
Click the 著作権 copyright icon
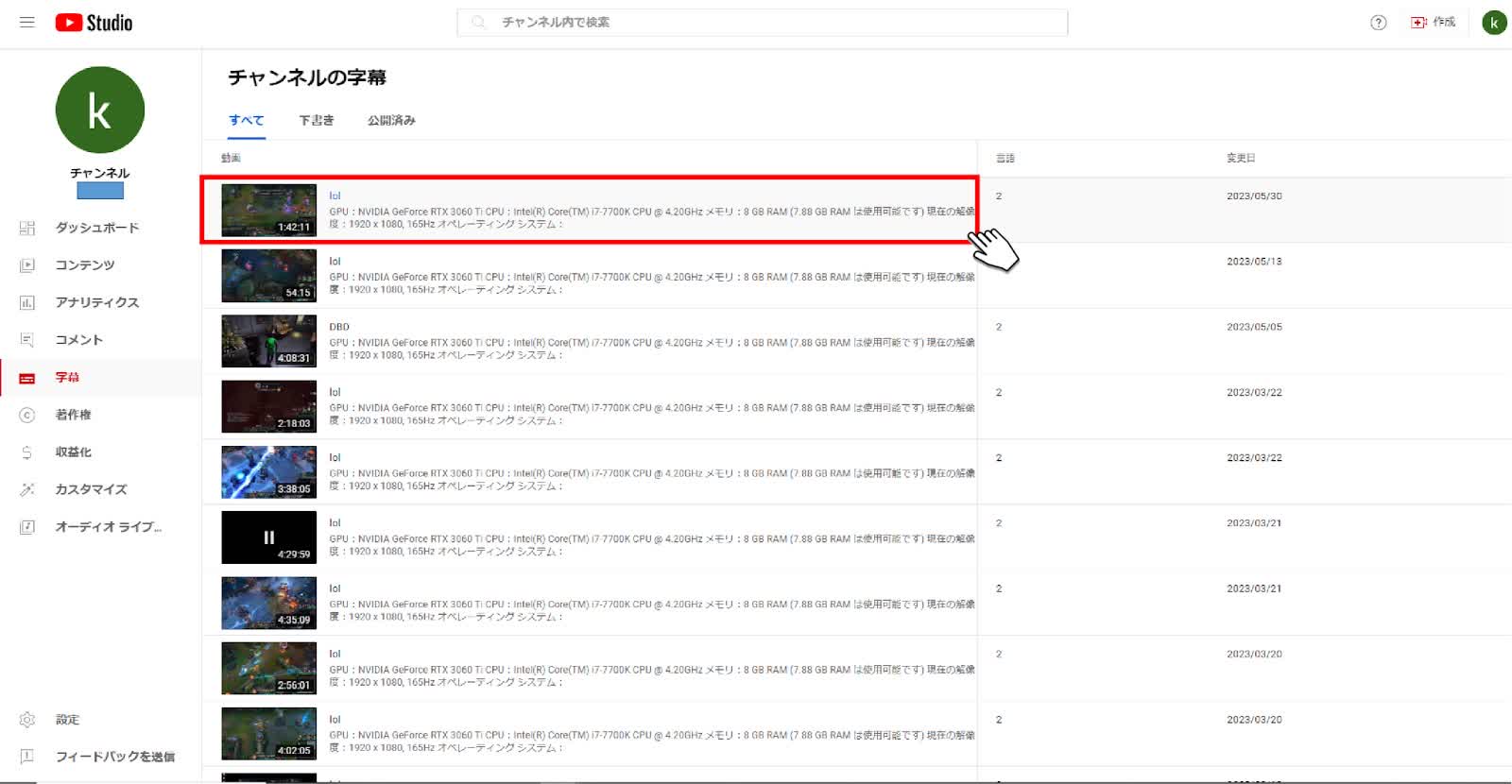tap(27, 415)
